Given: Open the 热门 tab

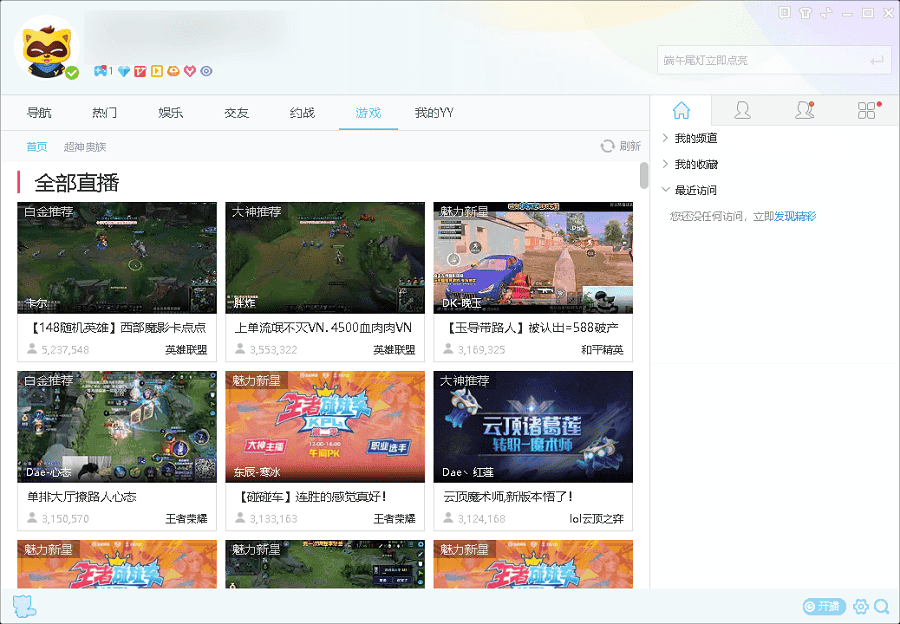Looking at the screenshot, I should click(104, 113).
